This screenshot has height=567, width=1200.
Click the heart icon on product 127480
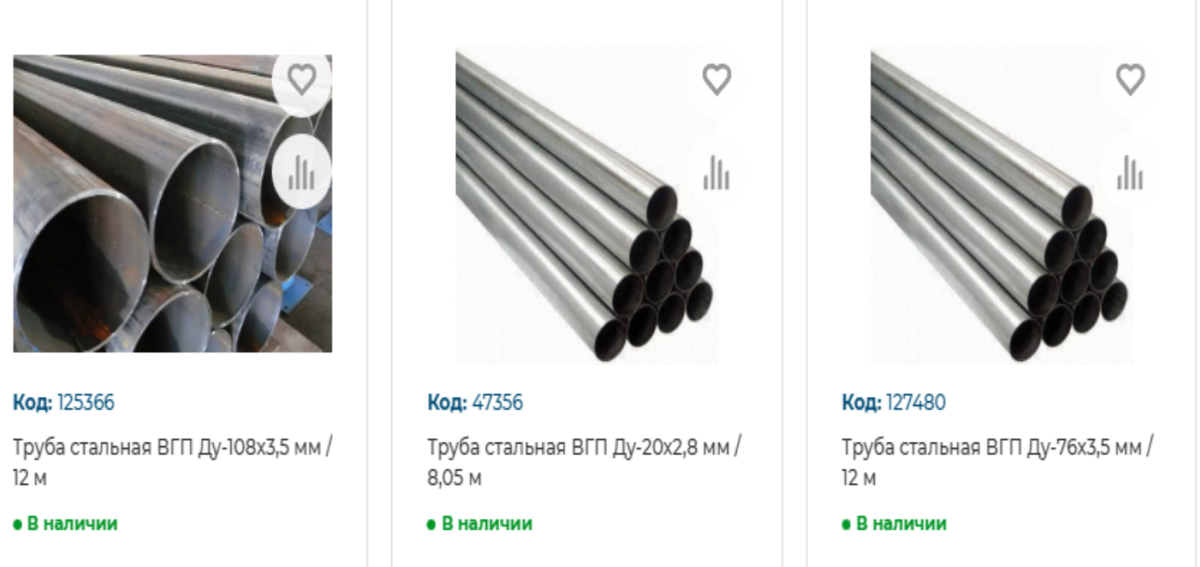1130,78
